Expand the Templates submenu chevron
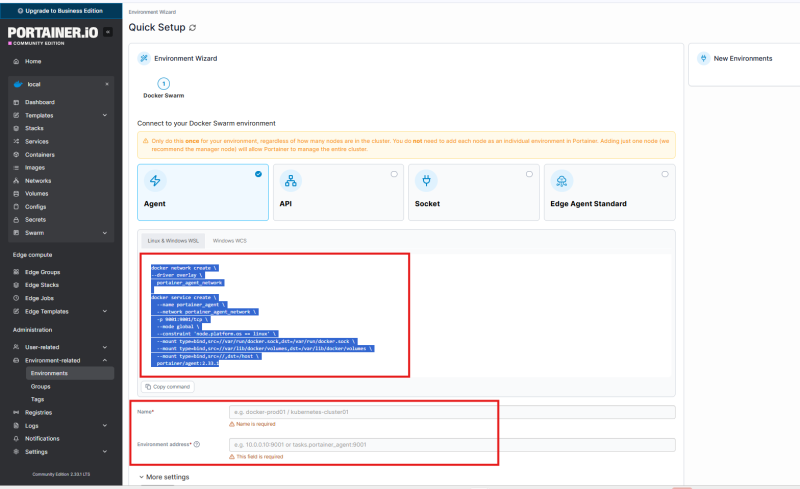The image size is (800, 489). 105,115
